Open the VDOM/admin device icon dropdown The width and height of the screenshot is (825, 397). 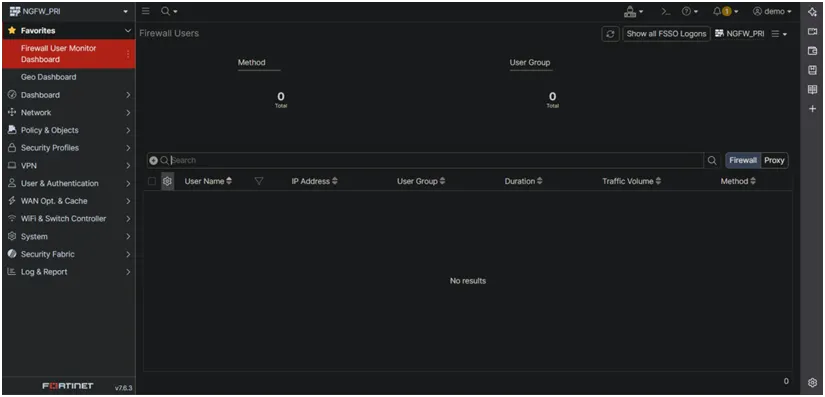633,12
